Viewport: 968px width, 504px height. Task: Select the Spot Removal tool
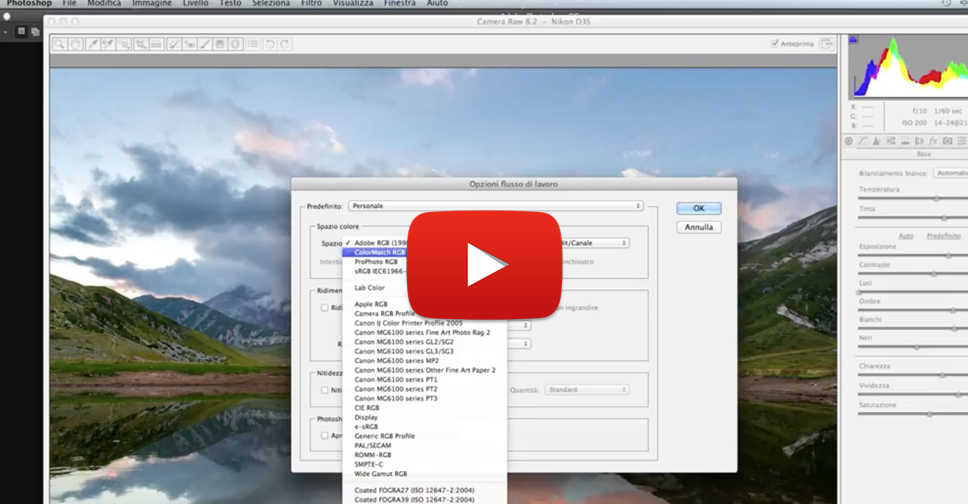tap(173, 44)
